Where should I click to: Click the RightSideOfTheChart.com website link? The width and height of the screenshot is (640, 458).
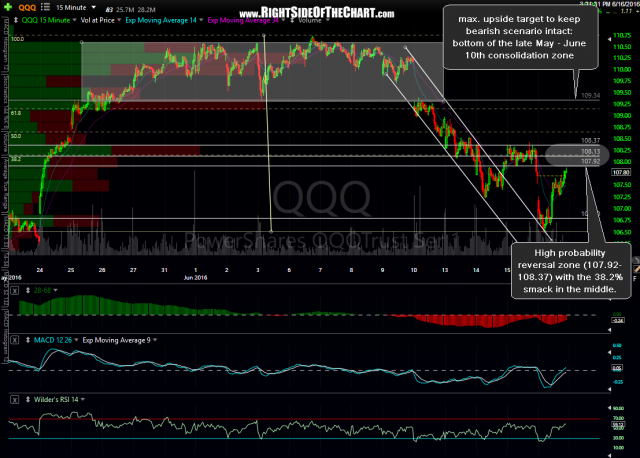(317, 13)
